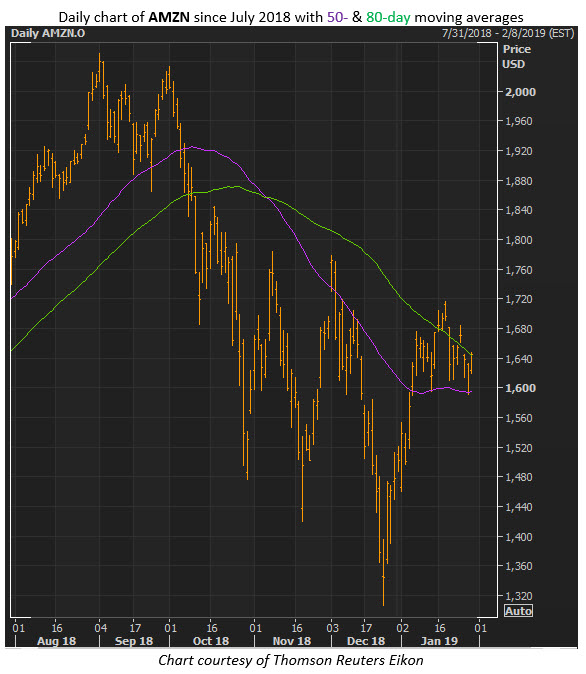Click the green 80-day text in the title
Screen dimensions: 586x674
click(388, 17)
